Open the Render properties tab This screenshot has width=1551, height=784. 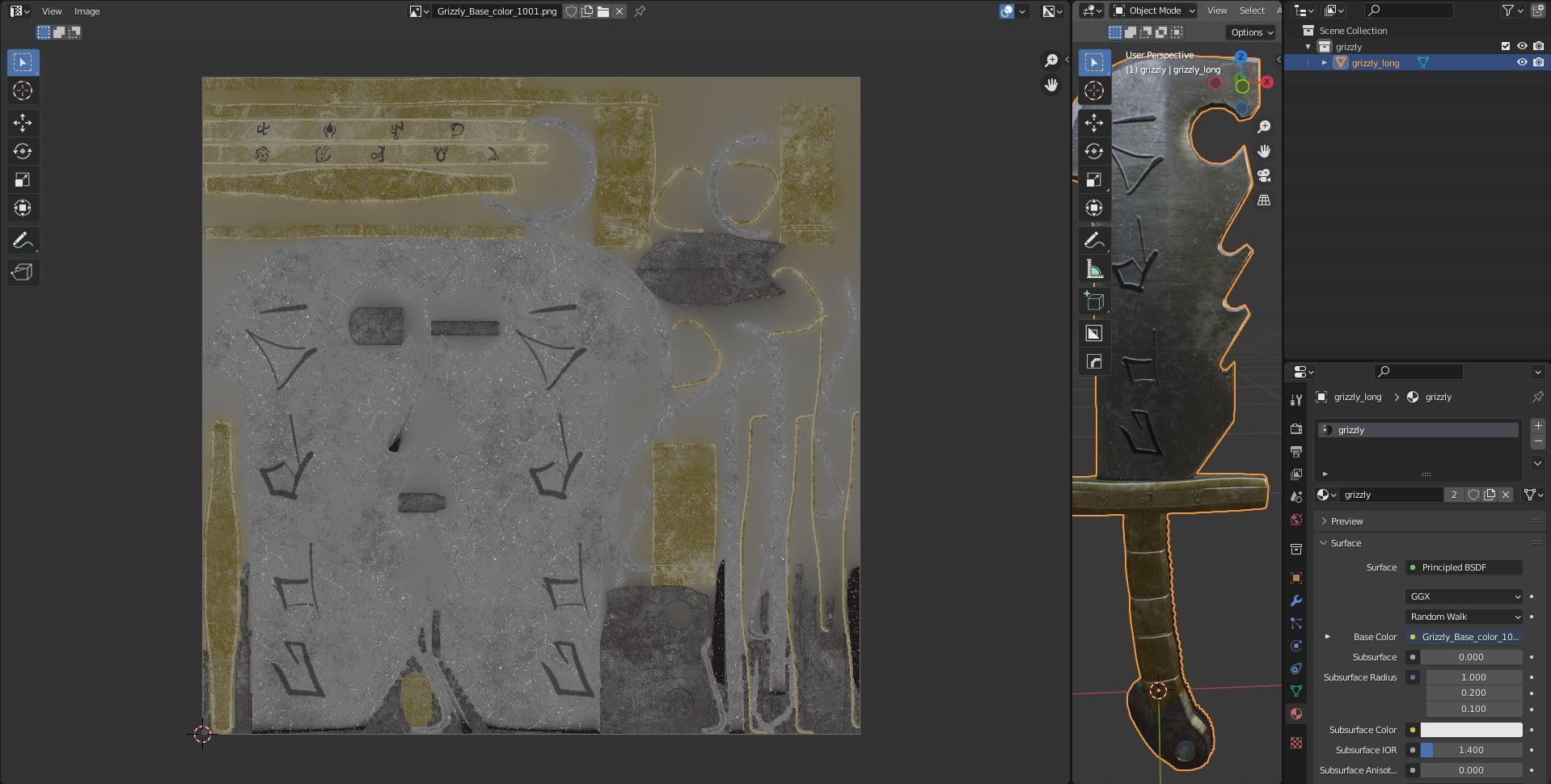pos(1296,428)
